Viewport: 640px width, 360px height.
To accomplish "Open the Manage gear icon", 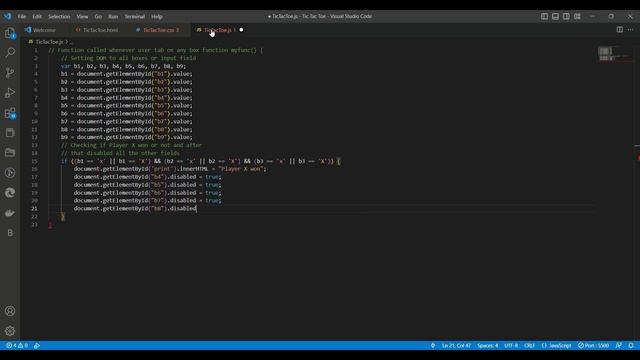I will [10, 331].
